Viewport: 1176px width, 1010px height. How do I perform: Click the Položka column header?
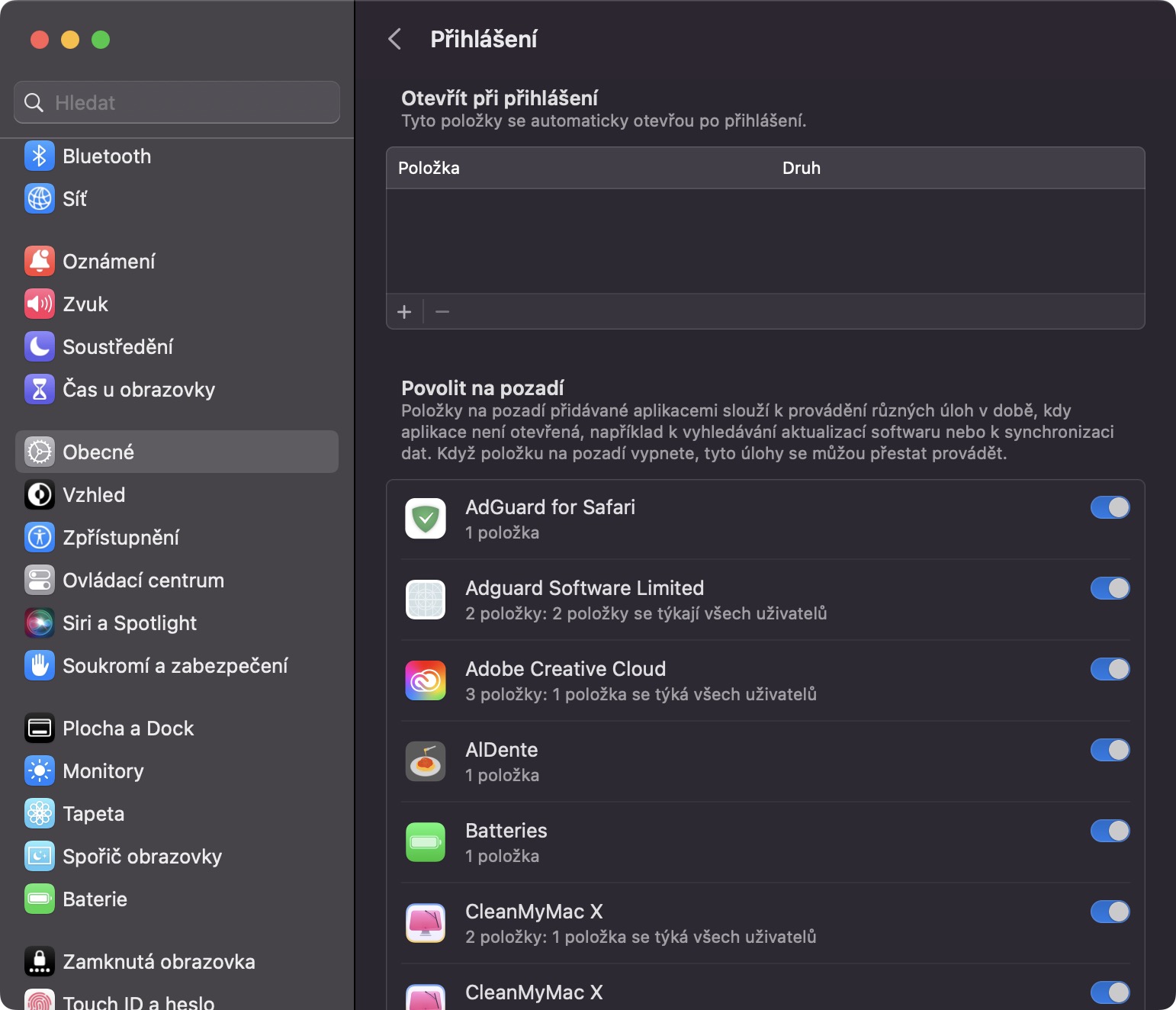429,168
